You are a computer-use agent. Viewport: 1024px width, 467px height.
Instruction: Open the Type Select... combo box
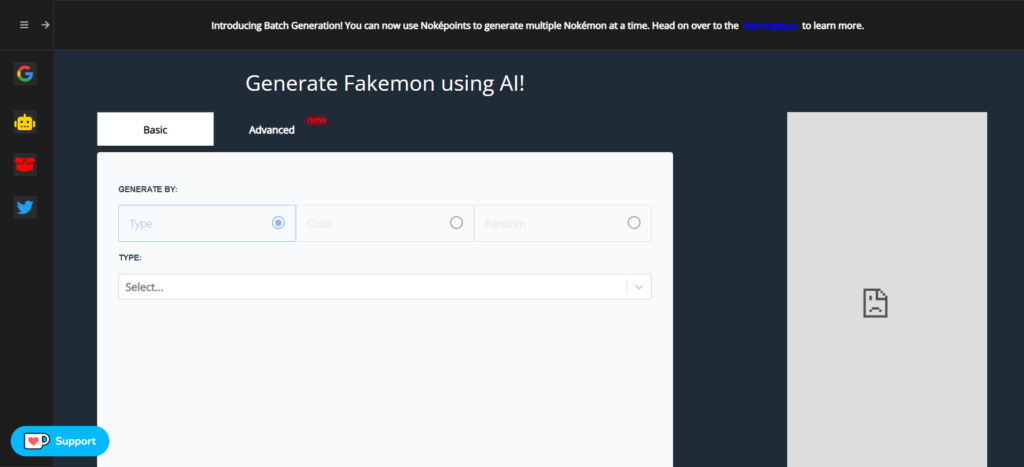tap(370, 287)
